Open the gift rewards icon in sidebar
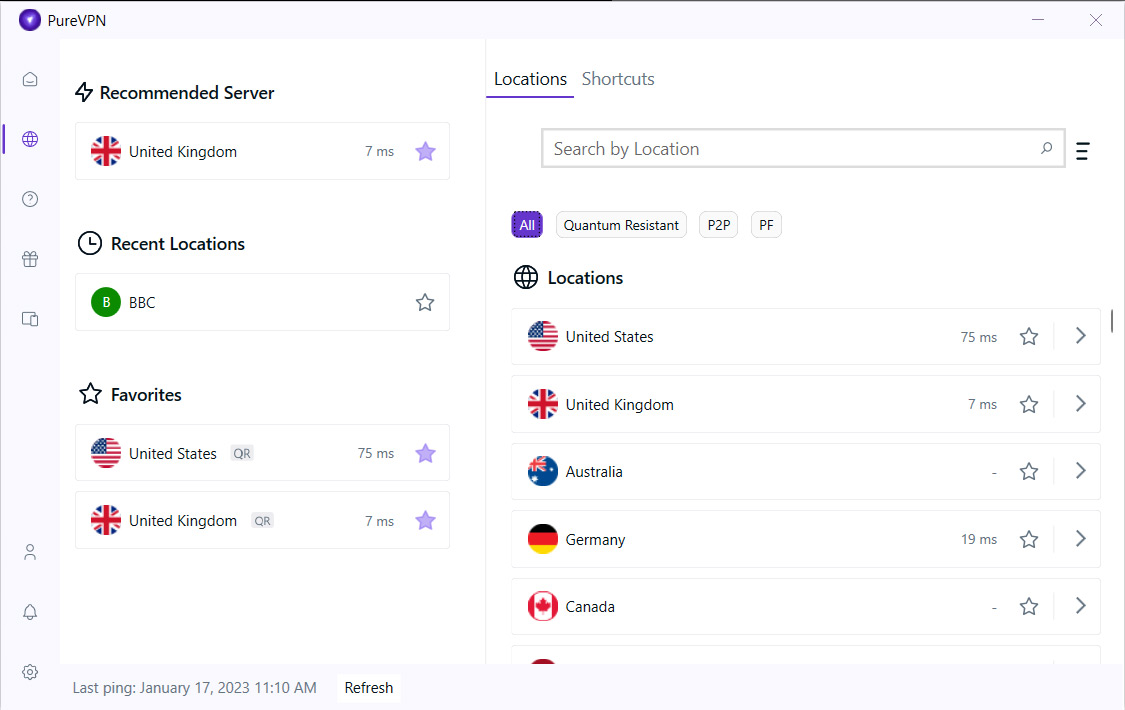 (x=29, y=259)
